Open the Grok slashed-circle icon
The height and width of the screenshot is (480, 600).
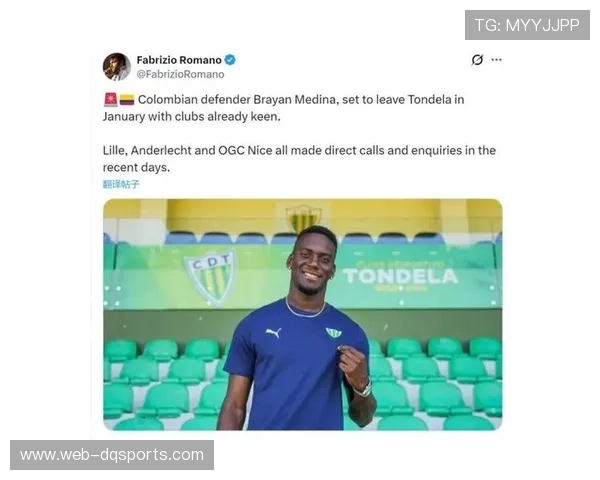[x=477, y=60]
